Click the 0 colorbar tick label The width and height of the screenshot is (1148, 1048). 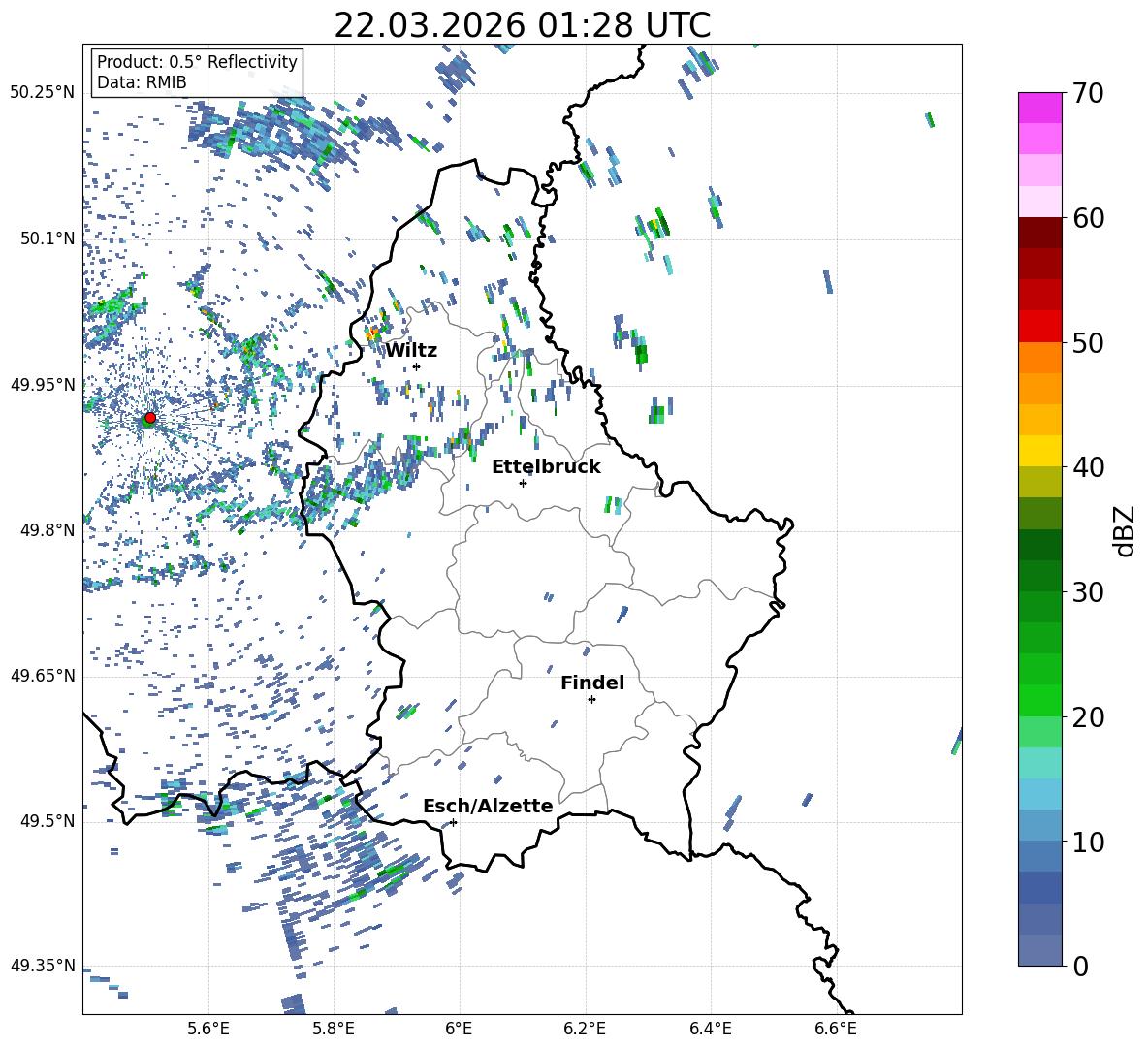point(1079,966)
